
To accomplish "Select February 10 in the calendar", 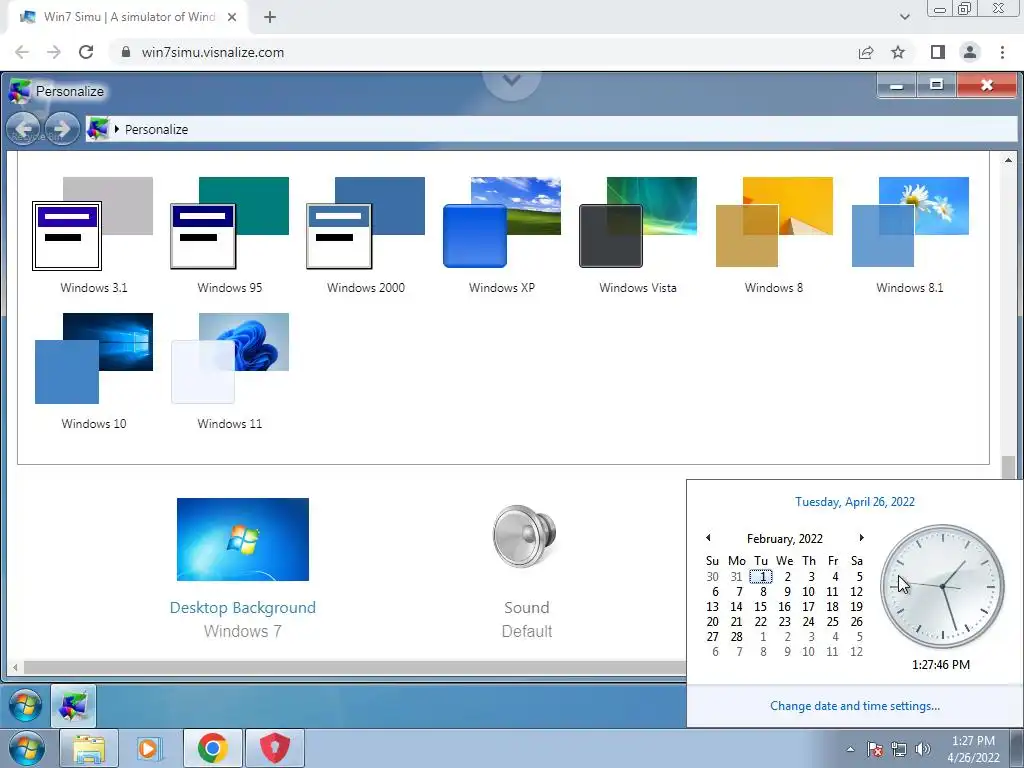I will click(x=808, y=592).
